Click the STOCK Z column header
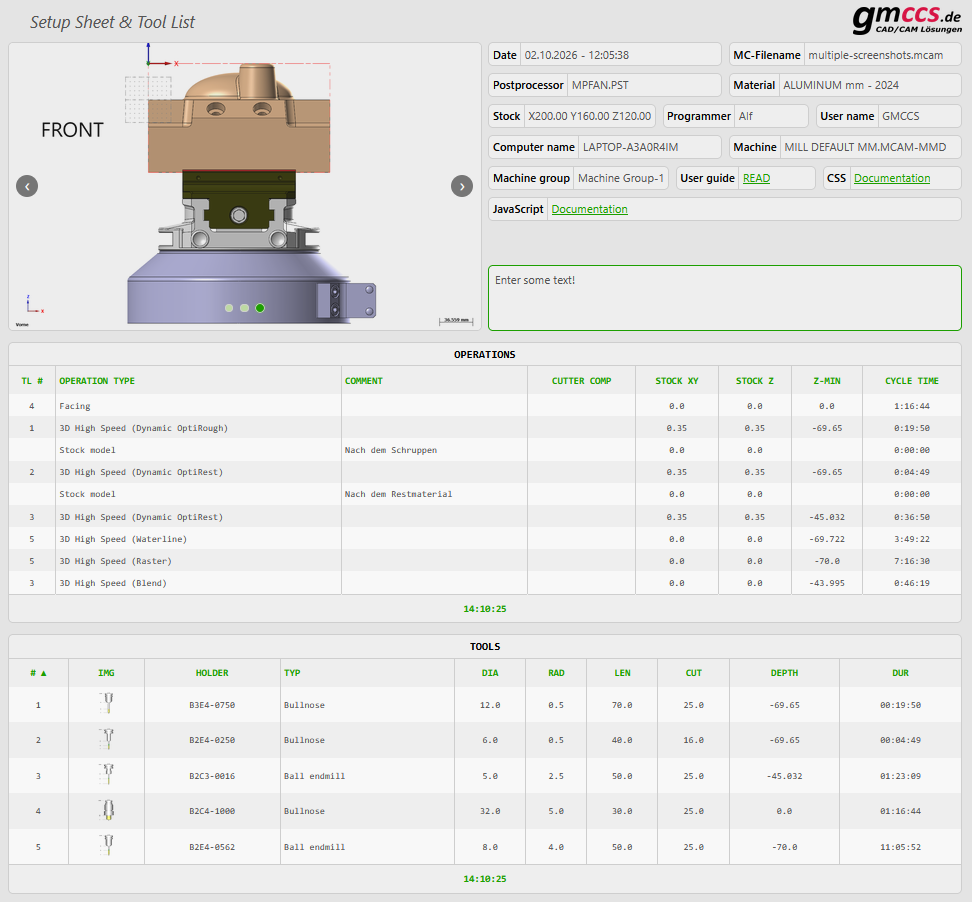 [754, 381]
